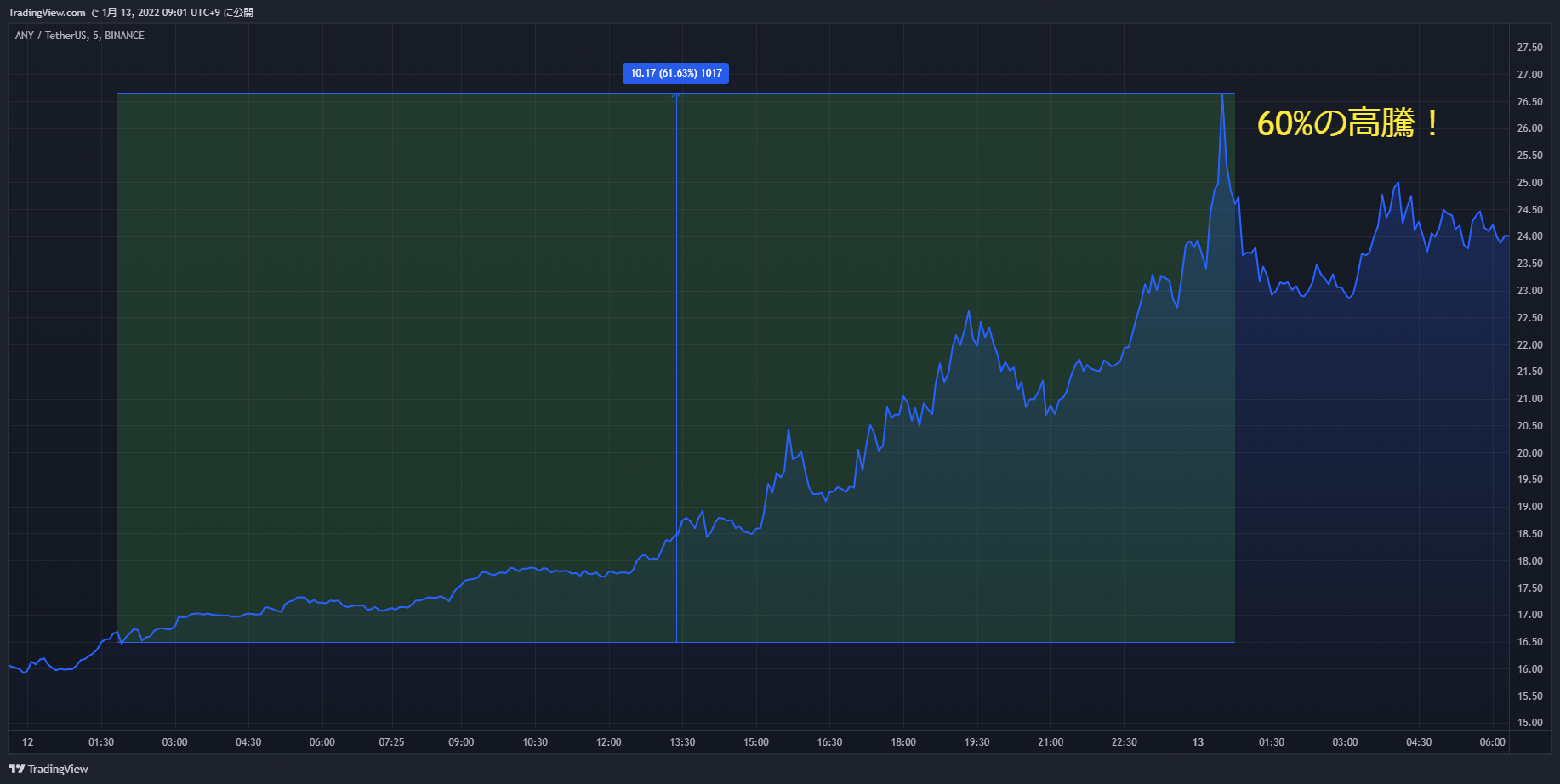Click the 21.00 price axis label
Viewport: 1560px width, 784px height.
(1529, 399)
